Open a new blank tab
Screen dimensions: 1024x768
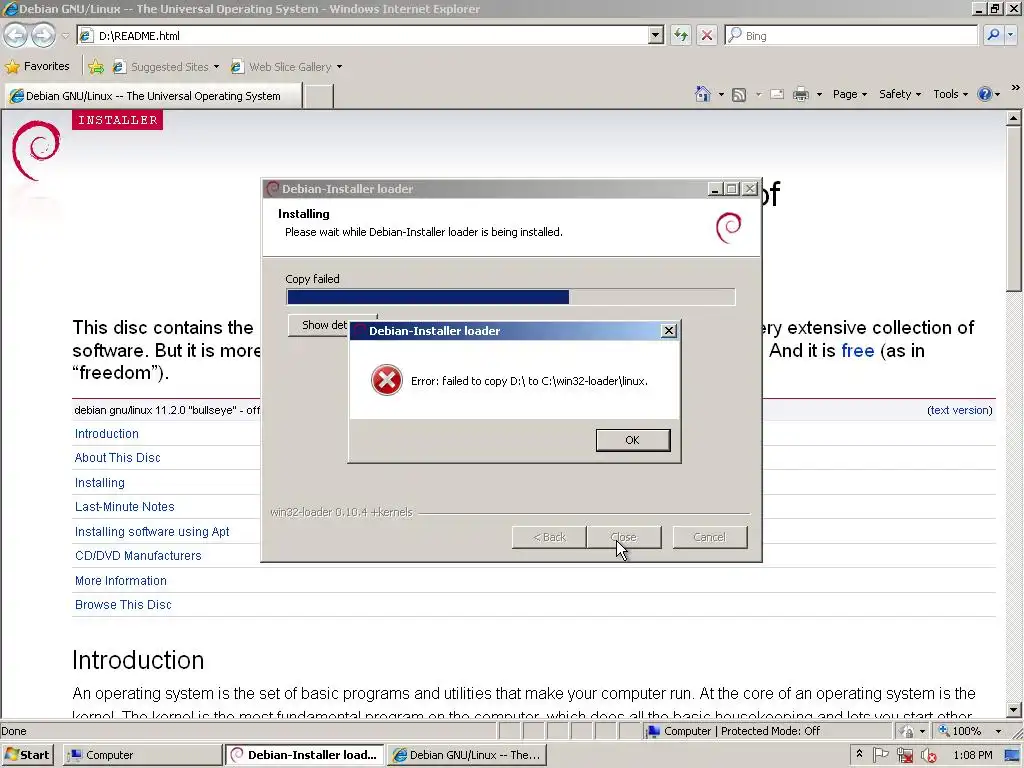click(319, 96)
